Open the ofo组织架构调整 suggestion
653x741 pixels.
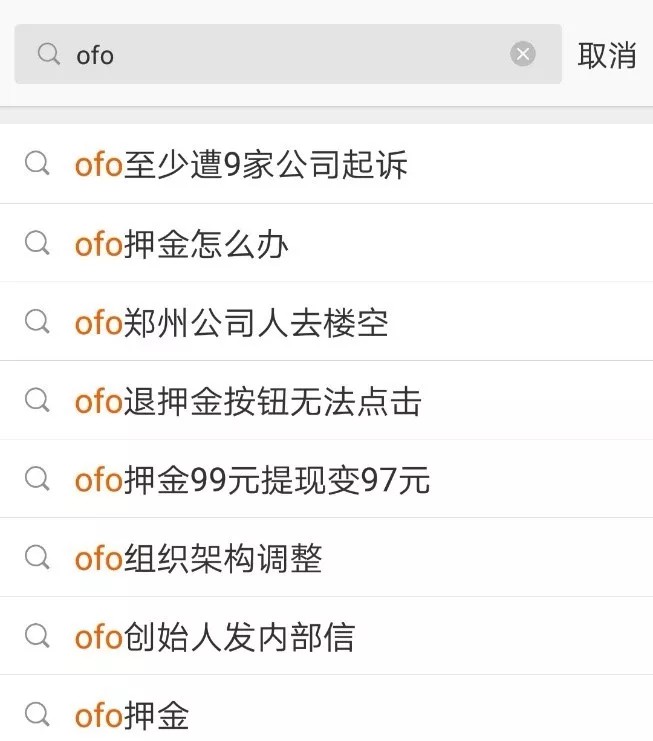point(198,558)
